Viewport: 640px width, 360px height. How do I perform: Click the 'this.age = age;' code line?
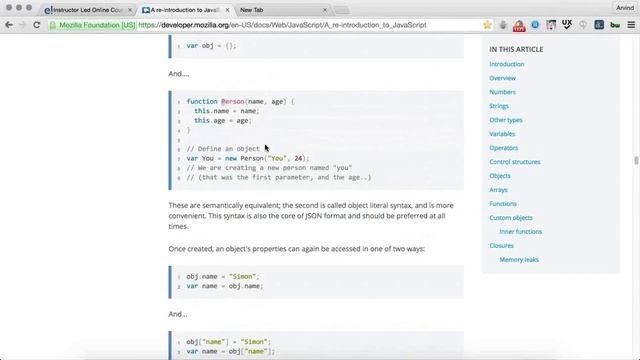[222, 120]
